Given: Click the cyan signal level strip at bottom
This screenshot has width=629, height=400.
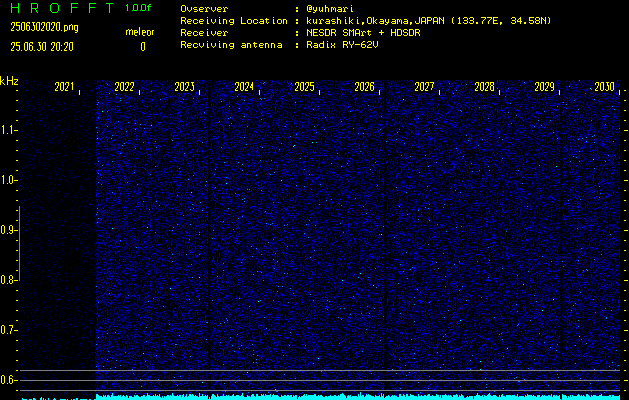Looking at the screenshot, I should 321,397.
